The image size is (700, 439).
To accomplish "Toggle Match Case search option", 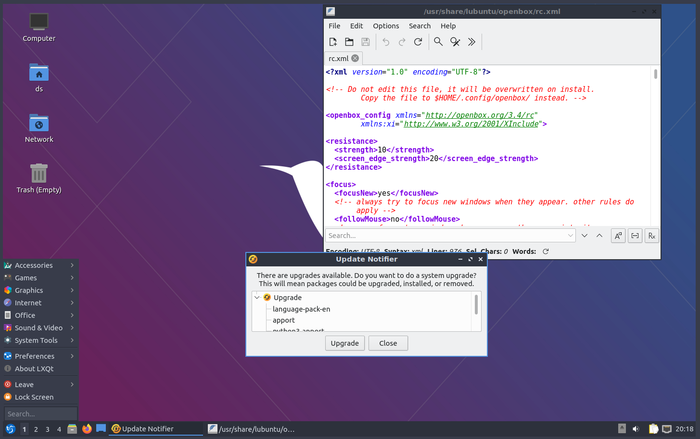I will [x=619, y=236].
